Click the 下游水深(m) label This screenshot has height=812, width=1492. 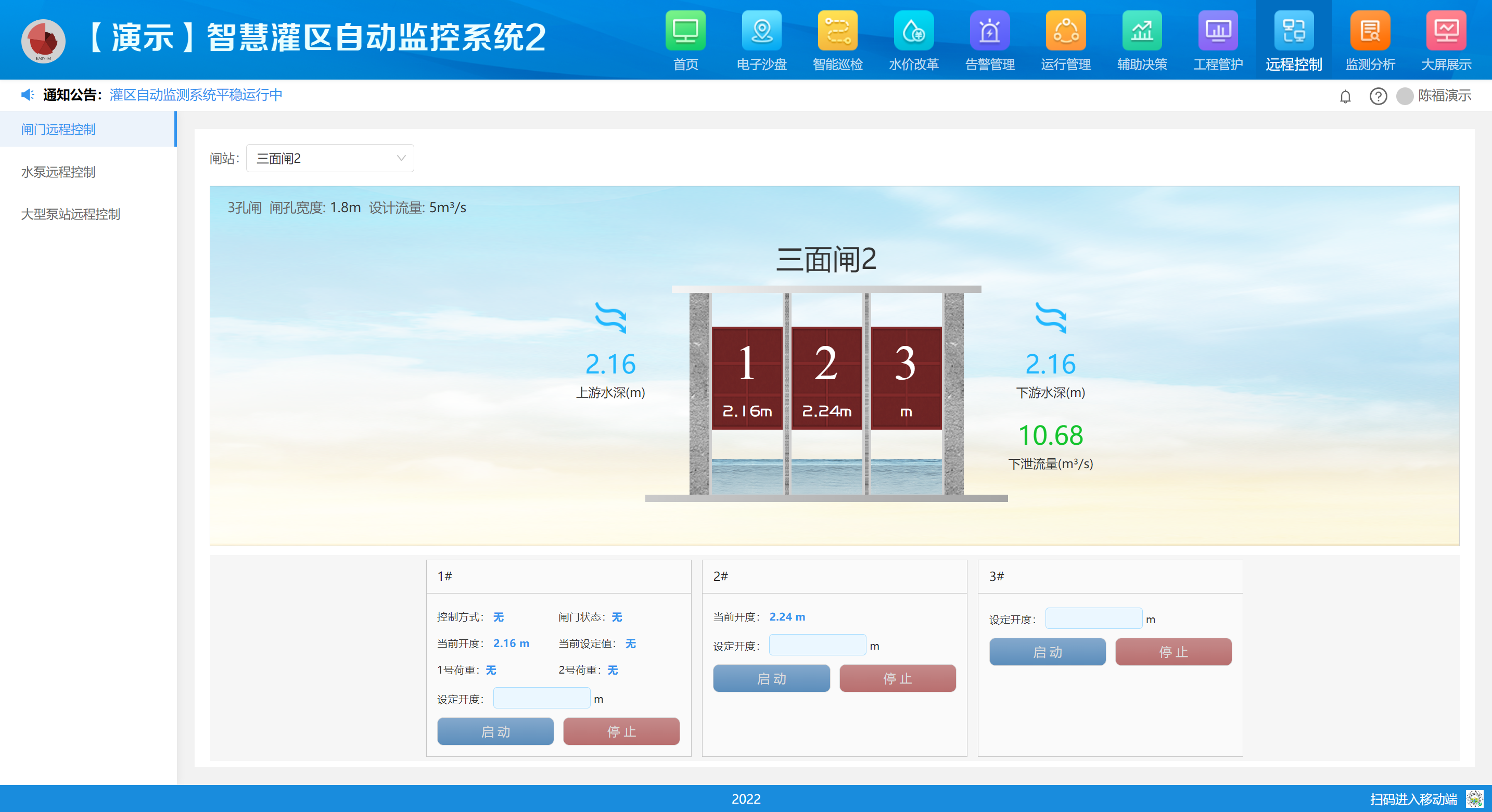(1051, 392)
